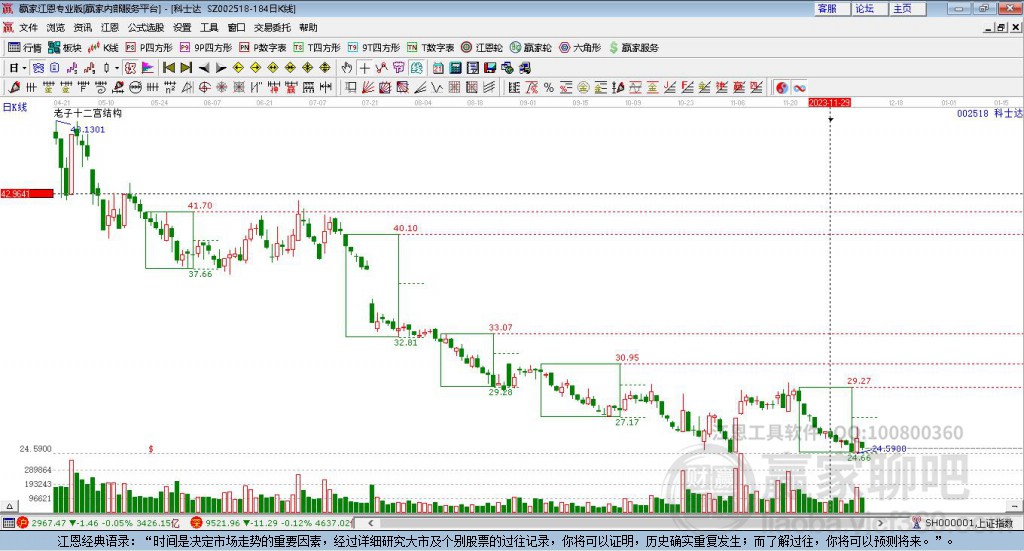
Task: Expand the 日 period dropdown
Action: point(24,68)
